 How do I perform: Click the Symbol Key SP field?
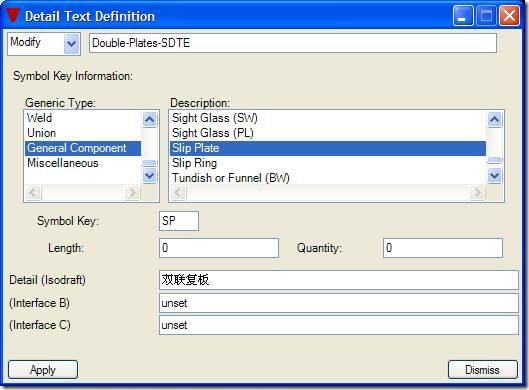tap(179, 221)
